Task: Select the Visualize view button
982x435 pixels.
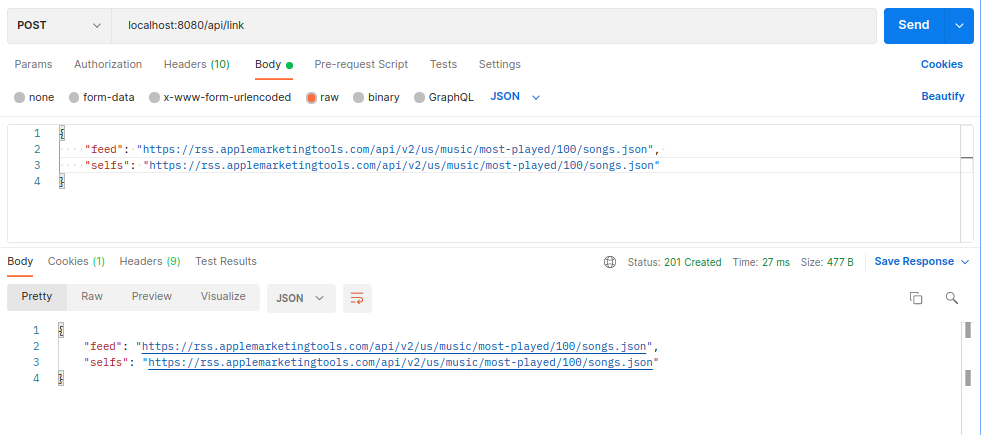Action: coord(223,297)
